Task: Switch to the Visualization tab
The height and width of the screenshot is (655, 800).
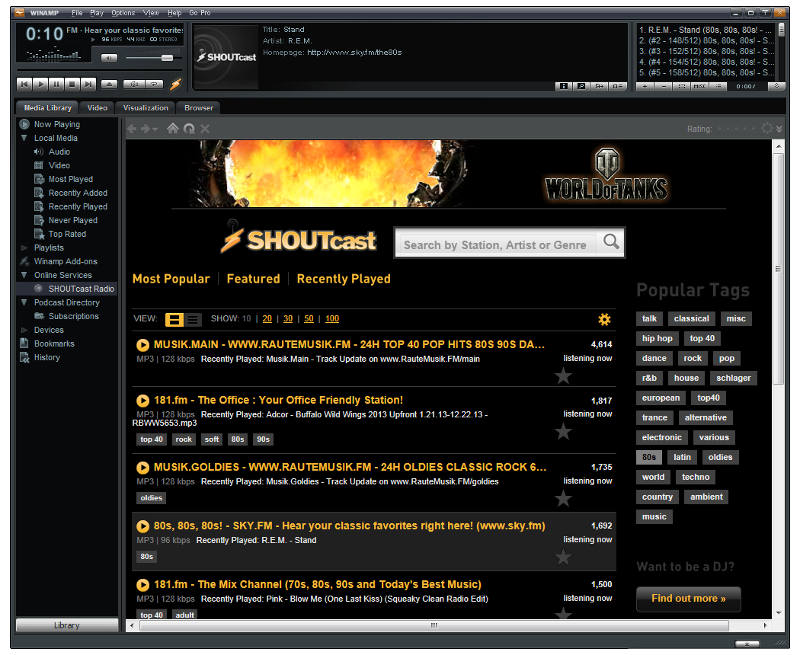Action: [145, 107]
